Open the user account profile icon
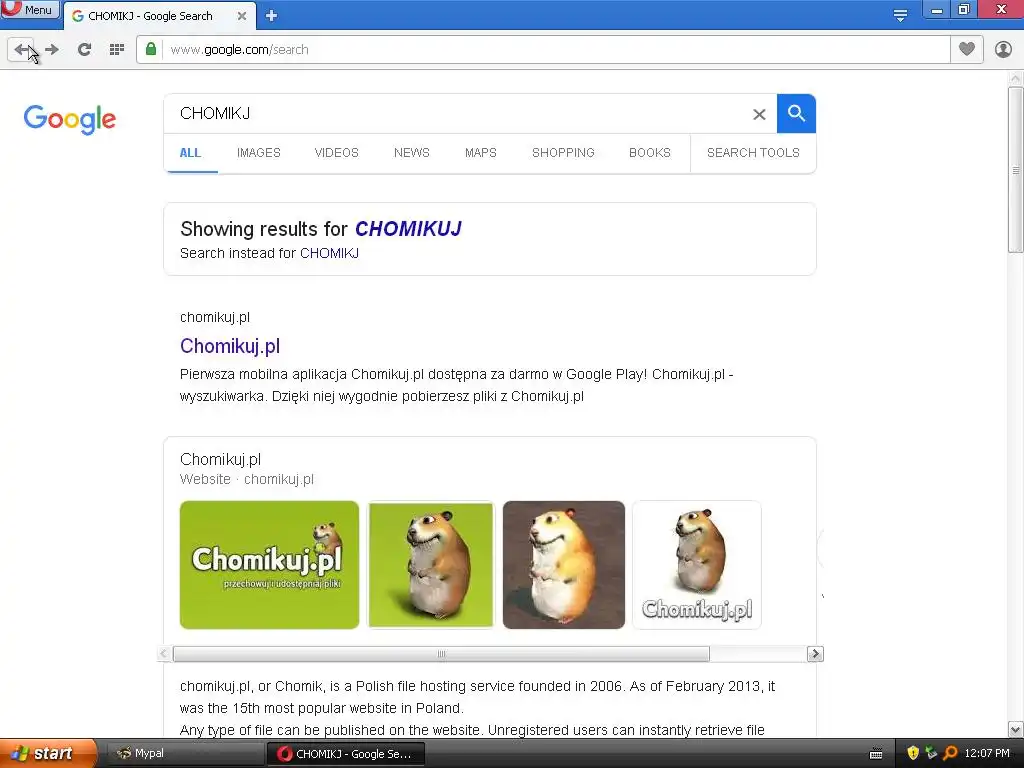This screenshot has width=1024, height=768. (x=1003, y=49)
